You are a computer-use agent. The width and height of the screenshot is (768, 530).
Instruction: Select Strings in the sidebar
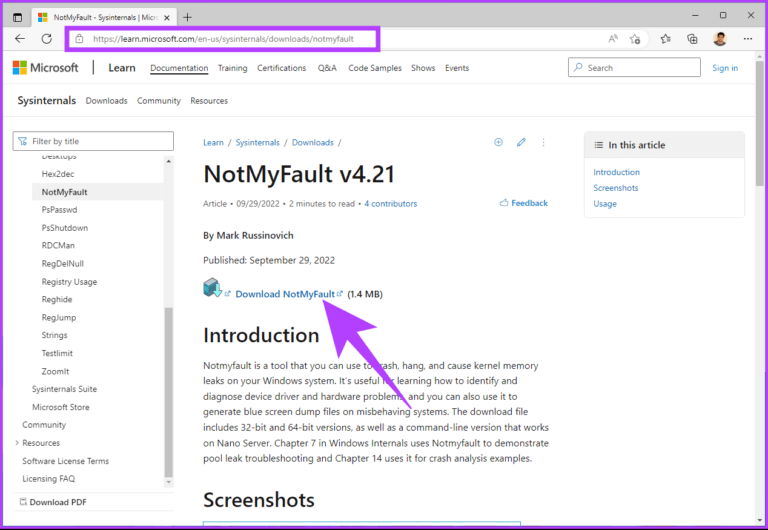[x=54, y=335]
